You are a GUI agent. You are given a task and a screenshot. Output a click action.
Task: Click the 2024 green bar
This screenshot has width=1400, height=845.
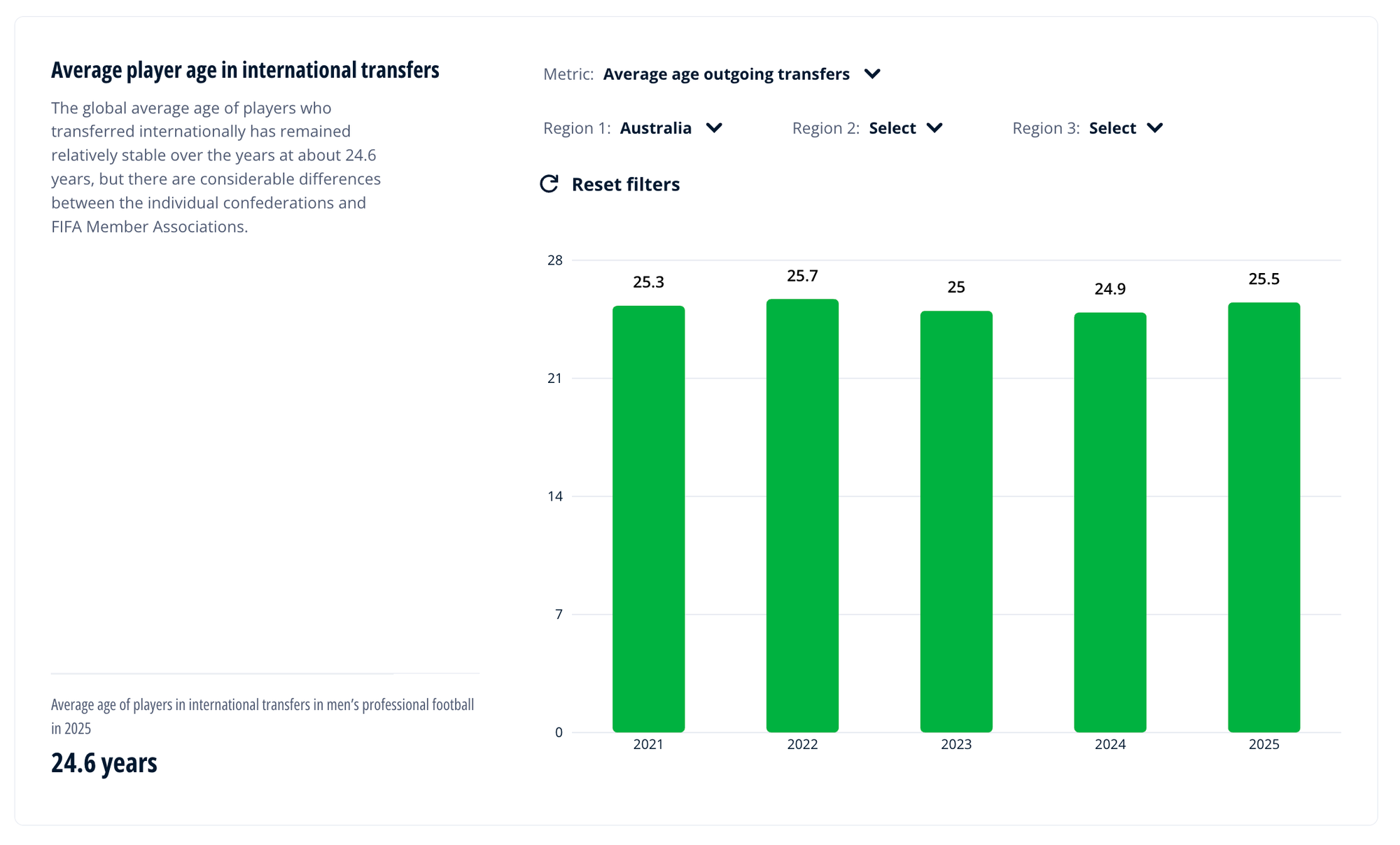point(1110,522)
